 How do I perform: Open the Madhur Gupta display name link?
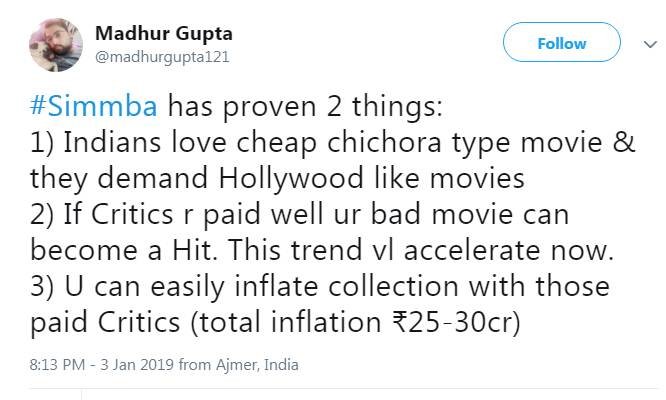click(x=164, y=34)
